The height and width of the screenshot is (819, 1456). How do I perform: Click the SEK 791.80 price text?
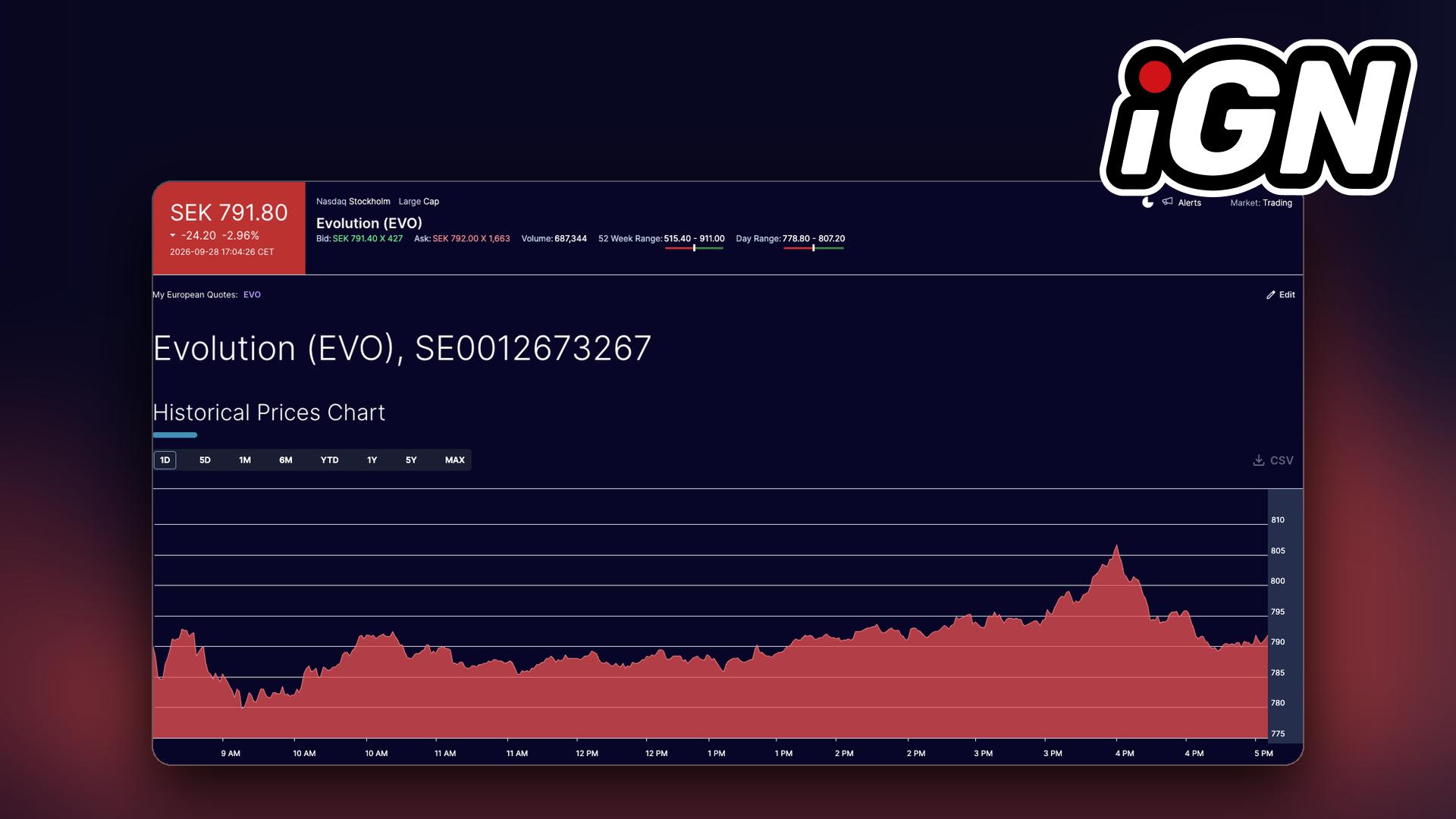tap(229, 213)
